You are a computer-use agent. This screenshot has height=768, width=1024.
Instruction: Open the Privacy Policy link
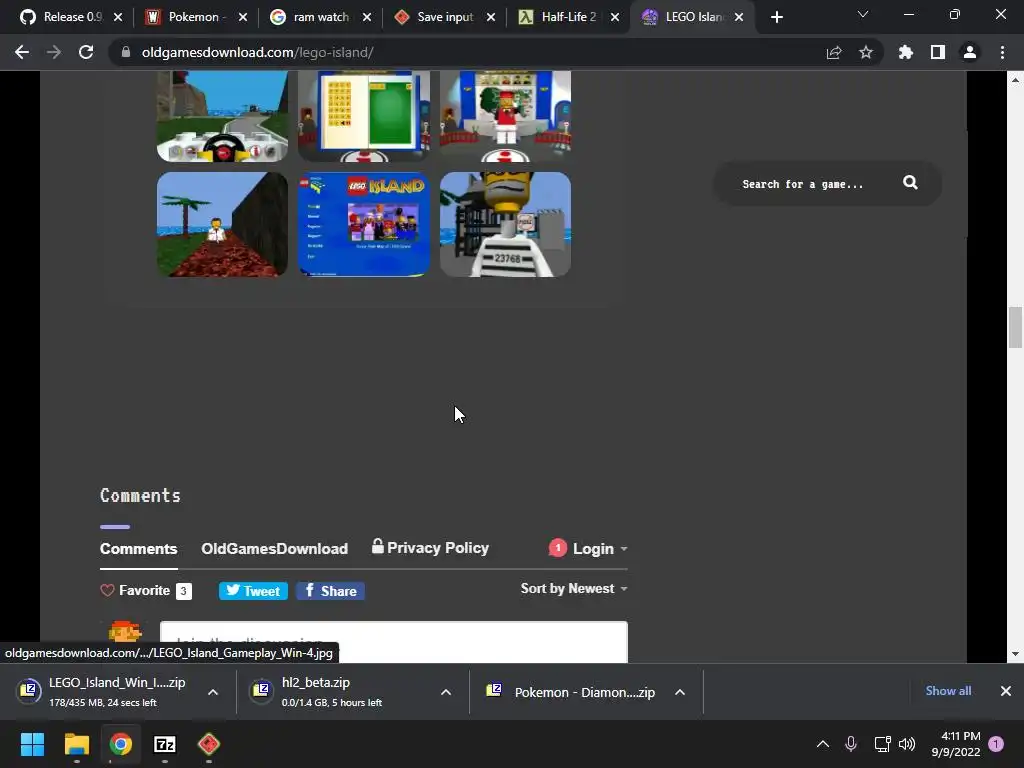431,547
